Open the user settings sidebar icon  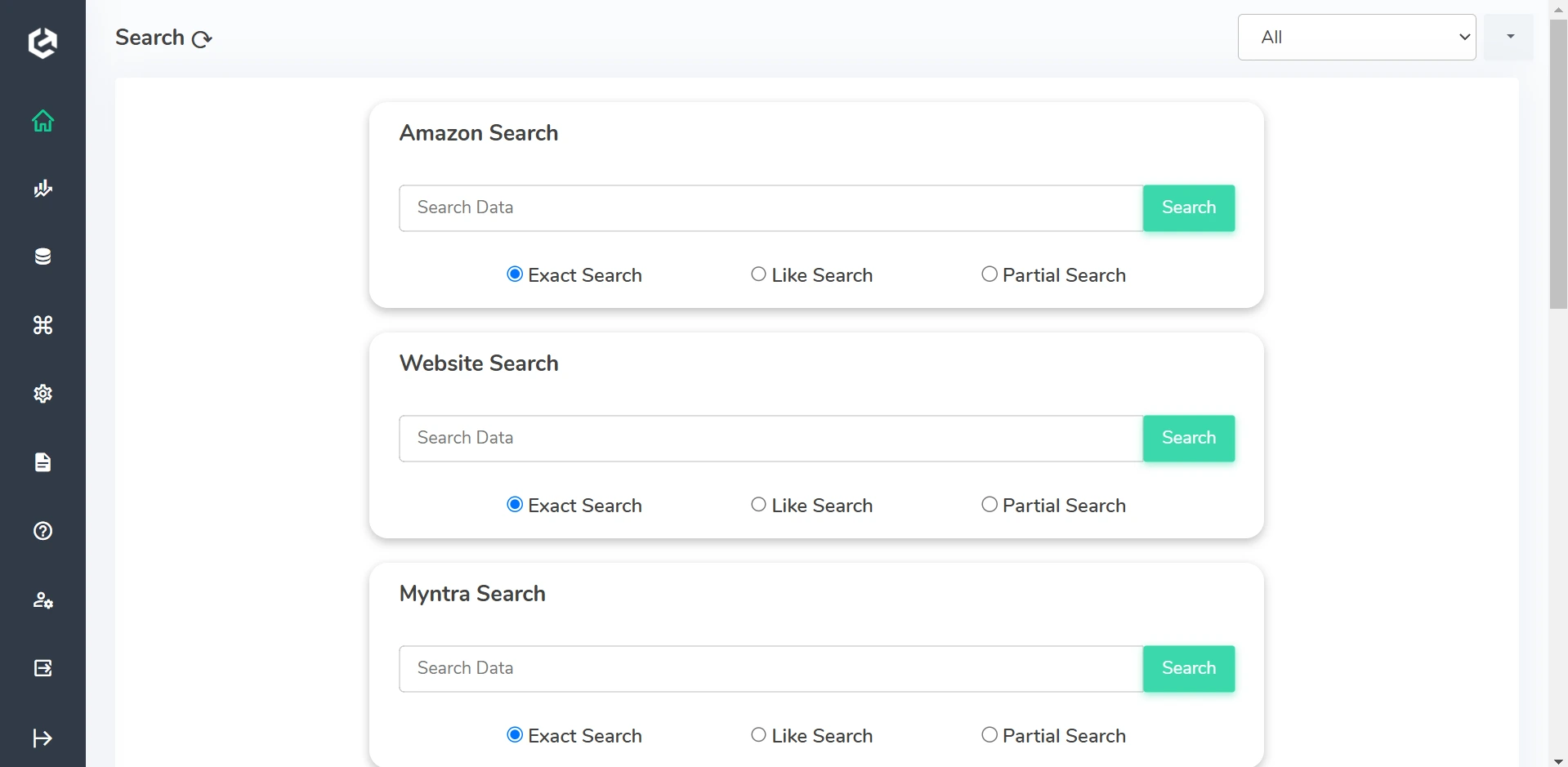click(x=42, y=600)
